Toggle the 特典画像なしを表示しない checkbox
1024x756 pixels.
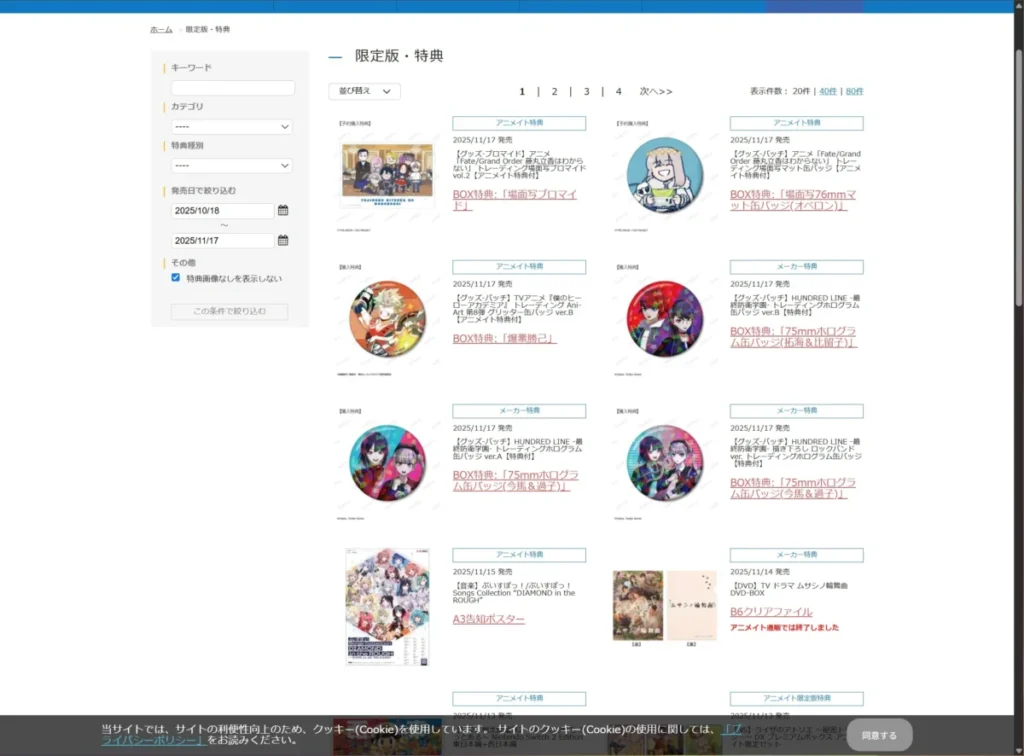pyautogui.click(x=176, y=278)
